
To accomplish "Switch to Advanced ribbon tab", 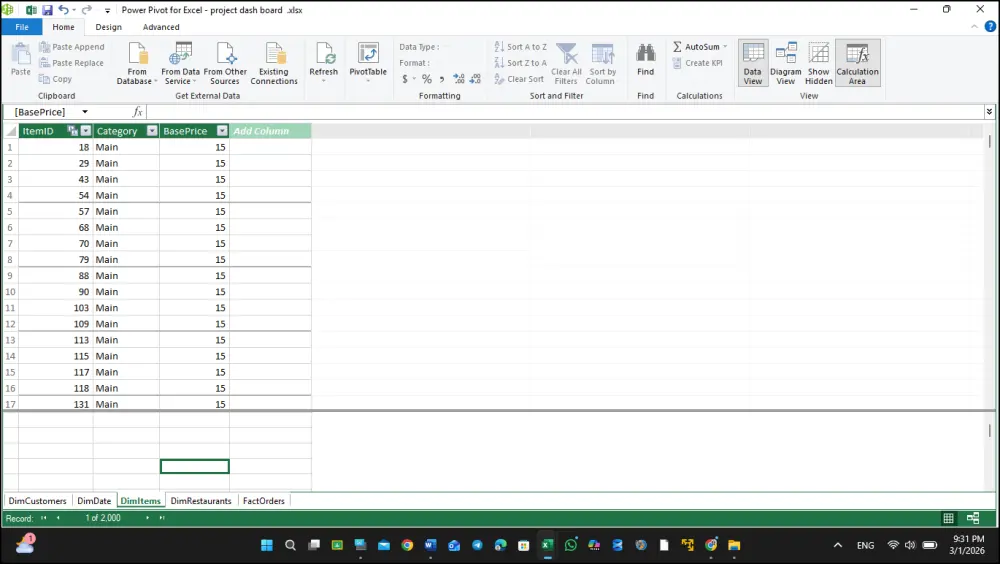I will tap(161, 27).
